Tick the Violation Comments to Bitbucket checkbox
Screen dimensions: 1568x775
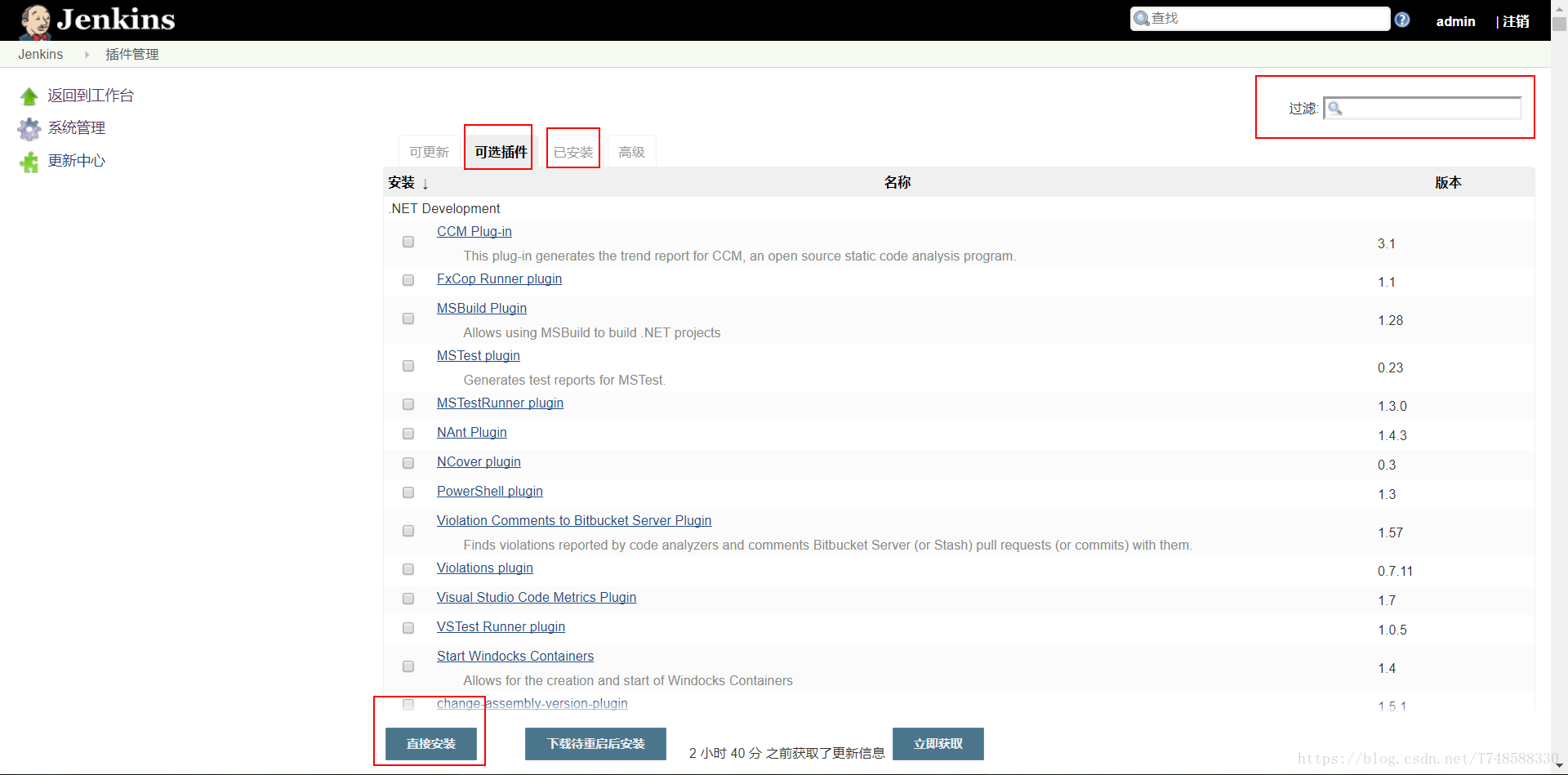point(408,531)
